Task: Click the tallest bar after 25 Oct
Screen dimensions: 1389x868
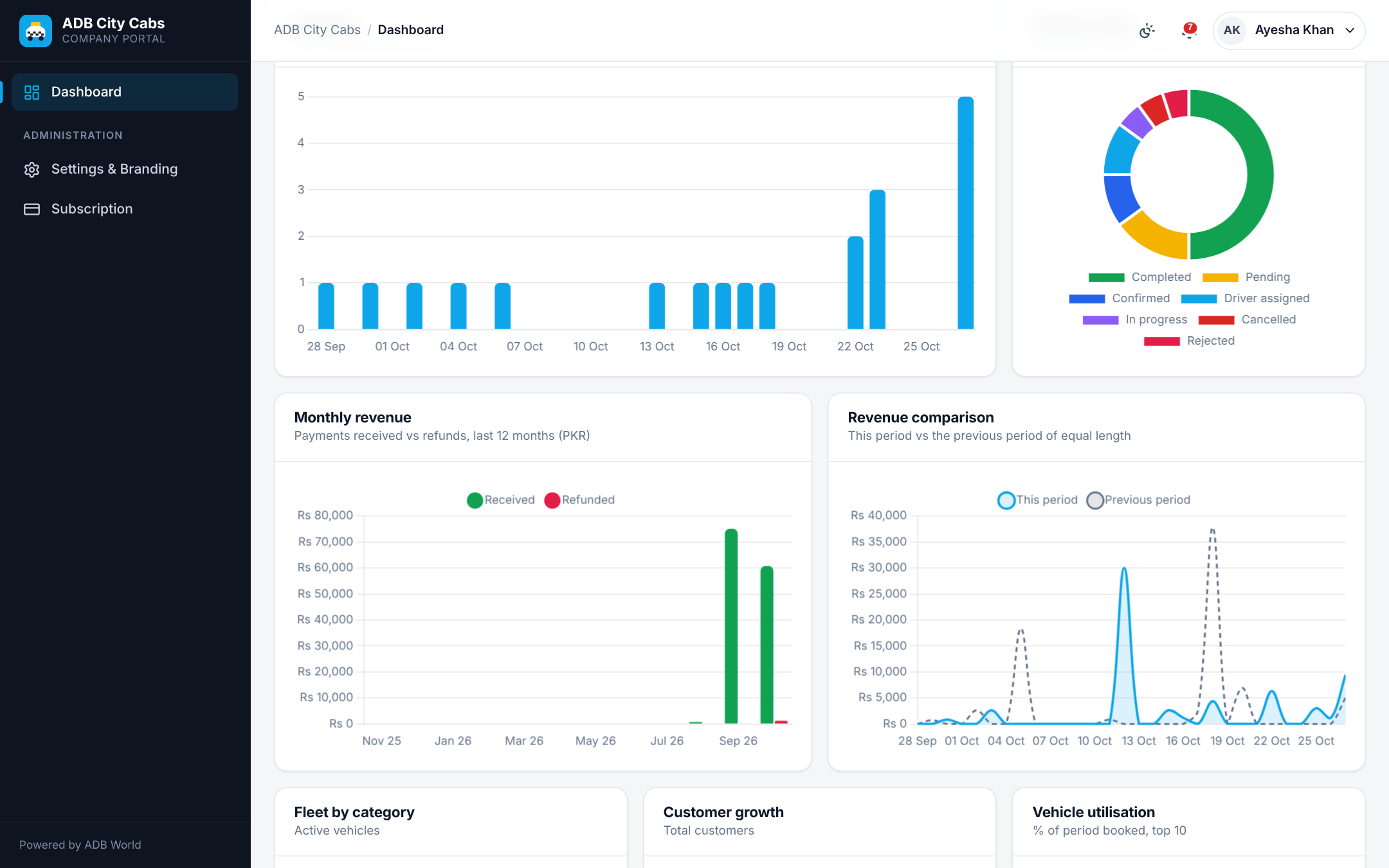Action: pos(965,213)
